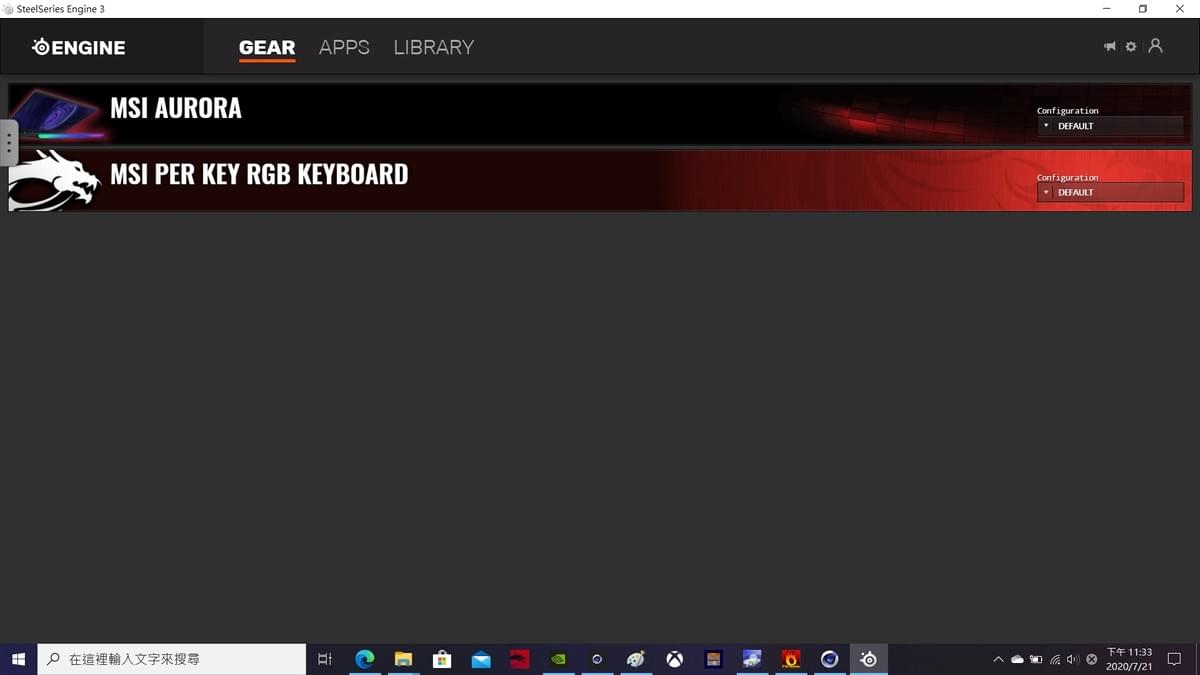
Task: Select MSI PER KEY RGB KEYBOARD device
Action: point(600,180)
